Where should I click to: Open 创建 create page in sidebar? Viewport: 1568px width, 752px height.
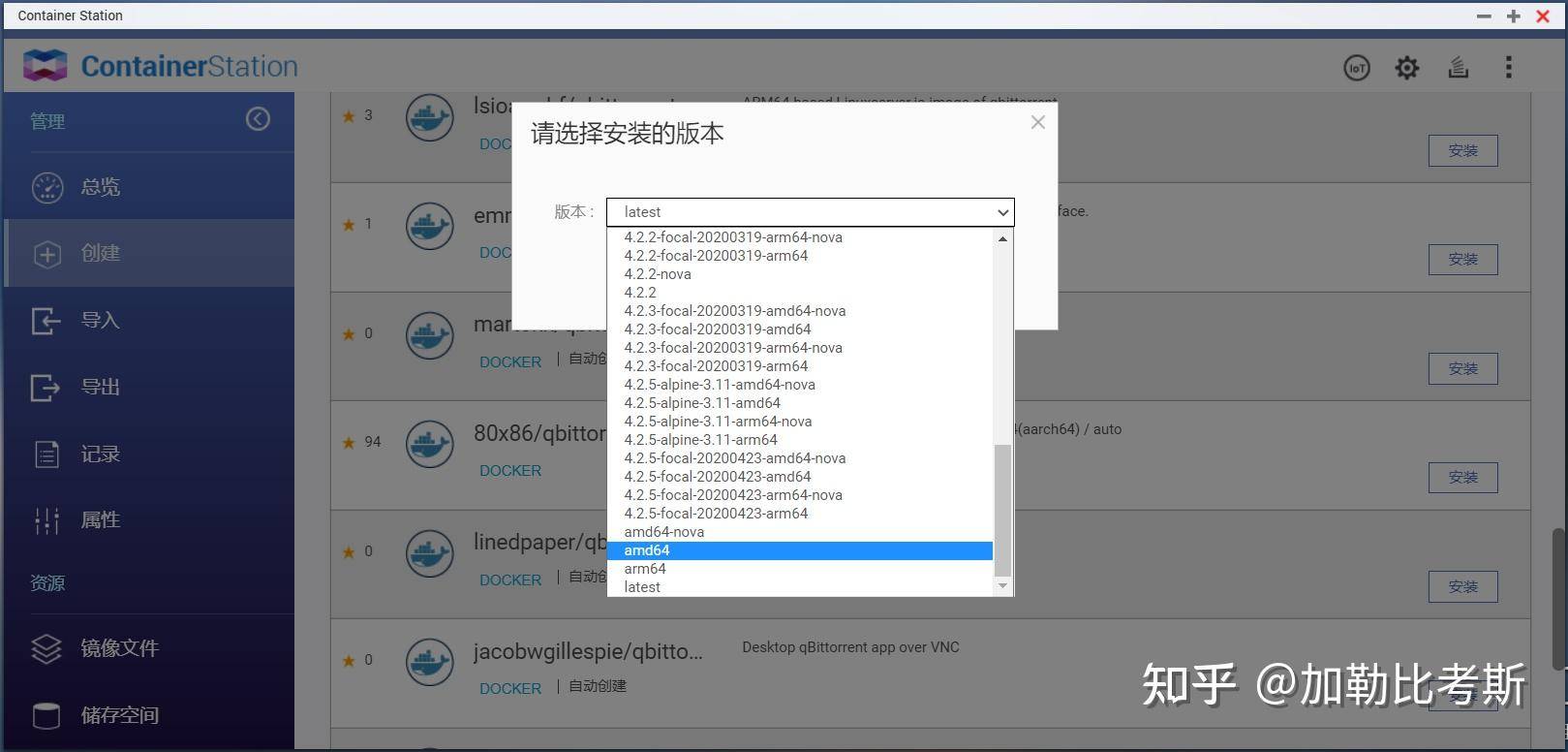(x=149, y=253)
